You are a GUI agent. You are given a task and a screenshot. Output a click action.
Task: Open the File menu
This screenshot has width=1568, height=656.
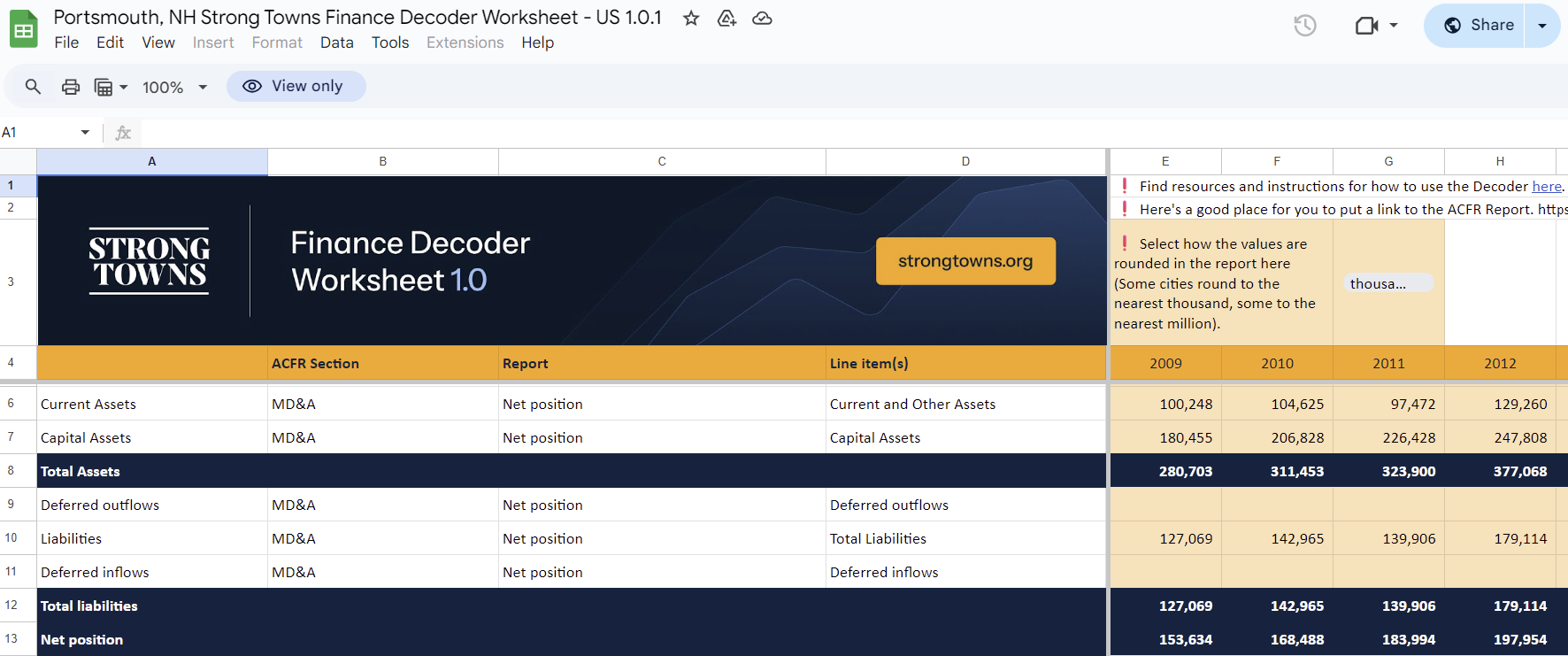(x=66, y=42)
